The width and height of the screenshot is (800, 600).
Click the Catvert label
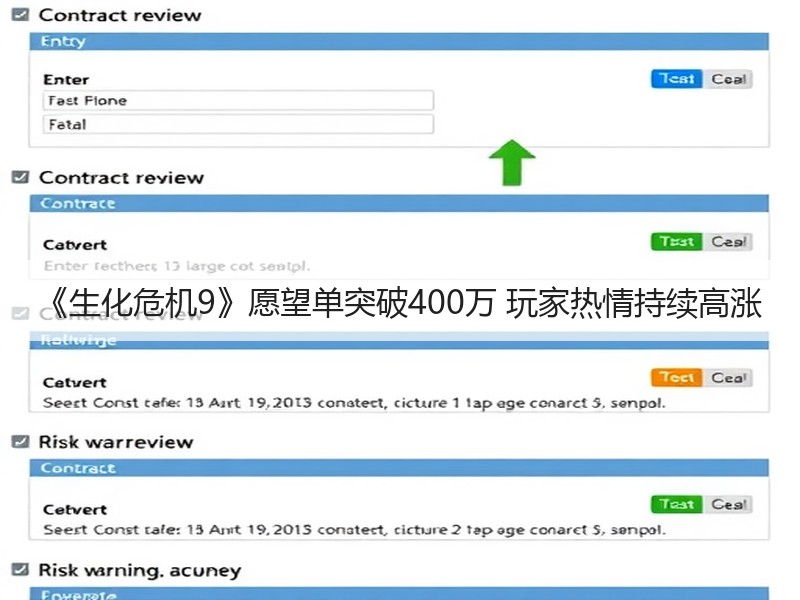[x=75, y=245]
